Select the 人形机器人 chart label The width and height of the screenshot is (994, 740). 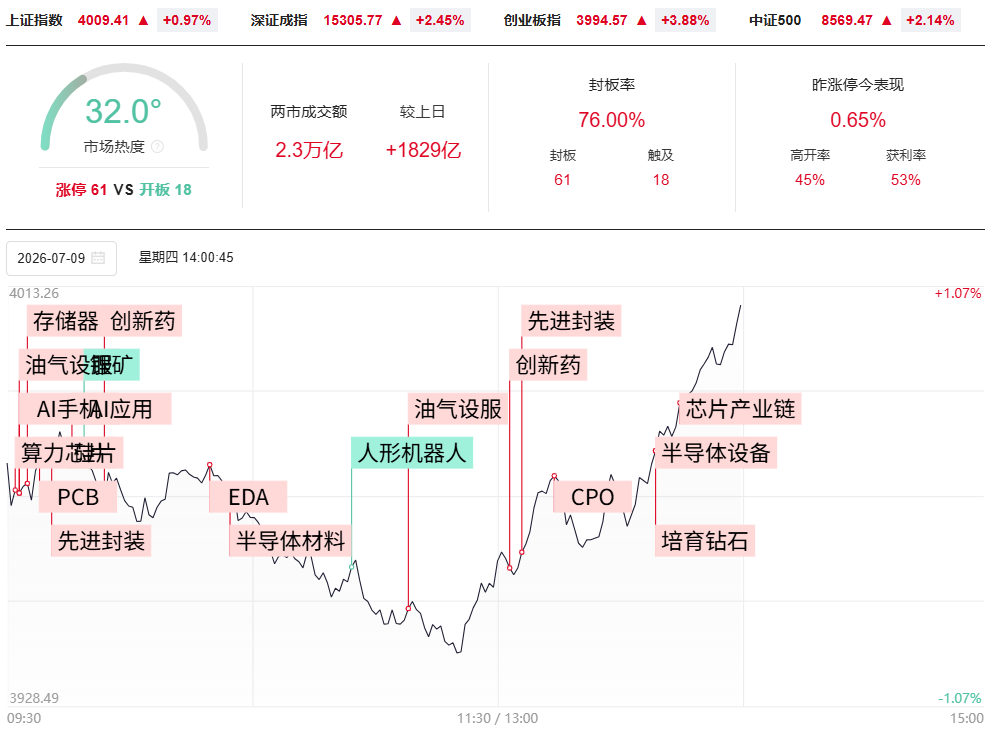(x=412, y=453)
